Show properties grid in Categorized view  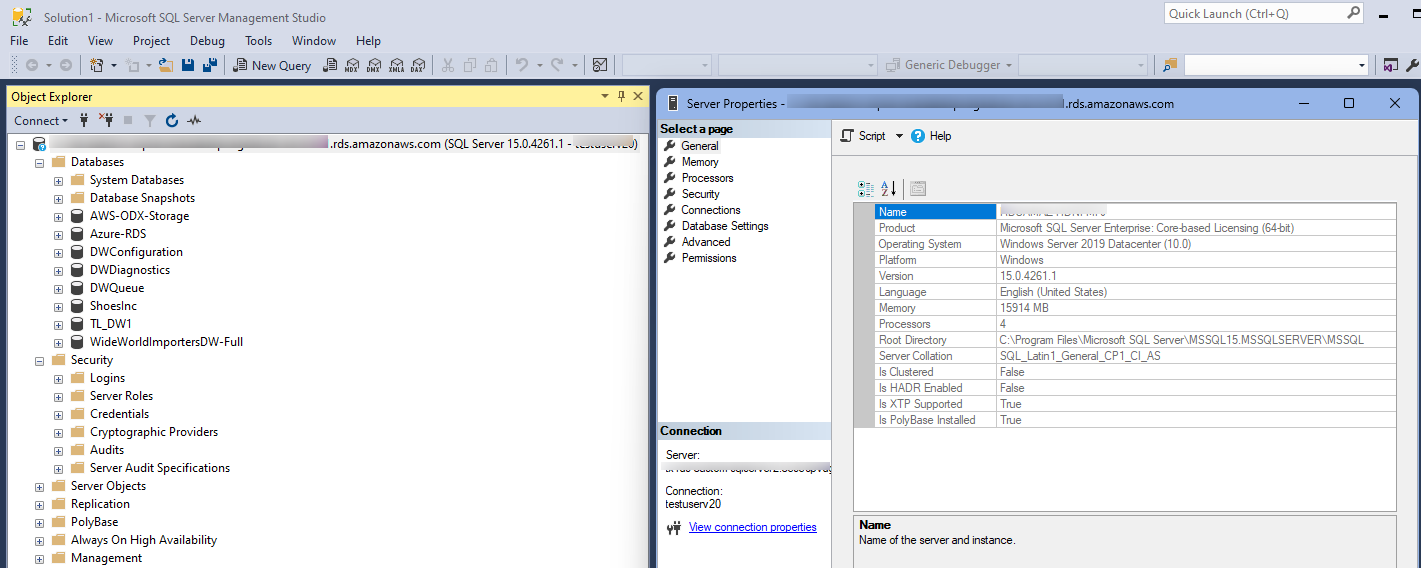pos(866,188)
